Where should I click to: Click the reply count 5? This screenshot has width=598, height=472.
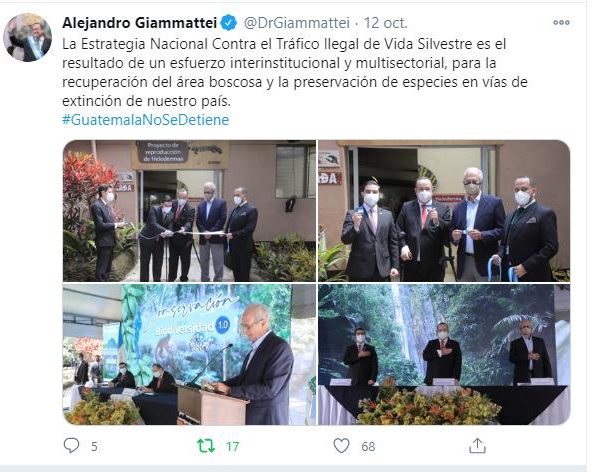[94, 446]
